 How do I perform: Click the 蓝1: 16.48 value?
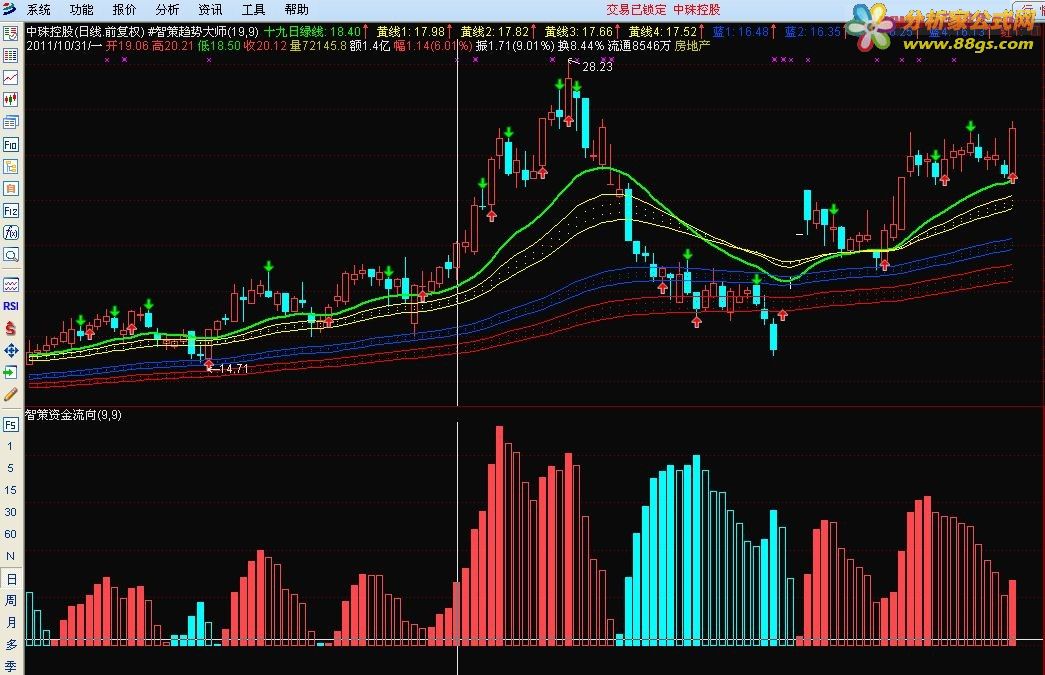[x=740, y=31]
